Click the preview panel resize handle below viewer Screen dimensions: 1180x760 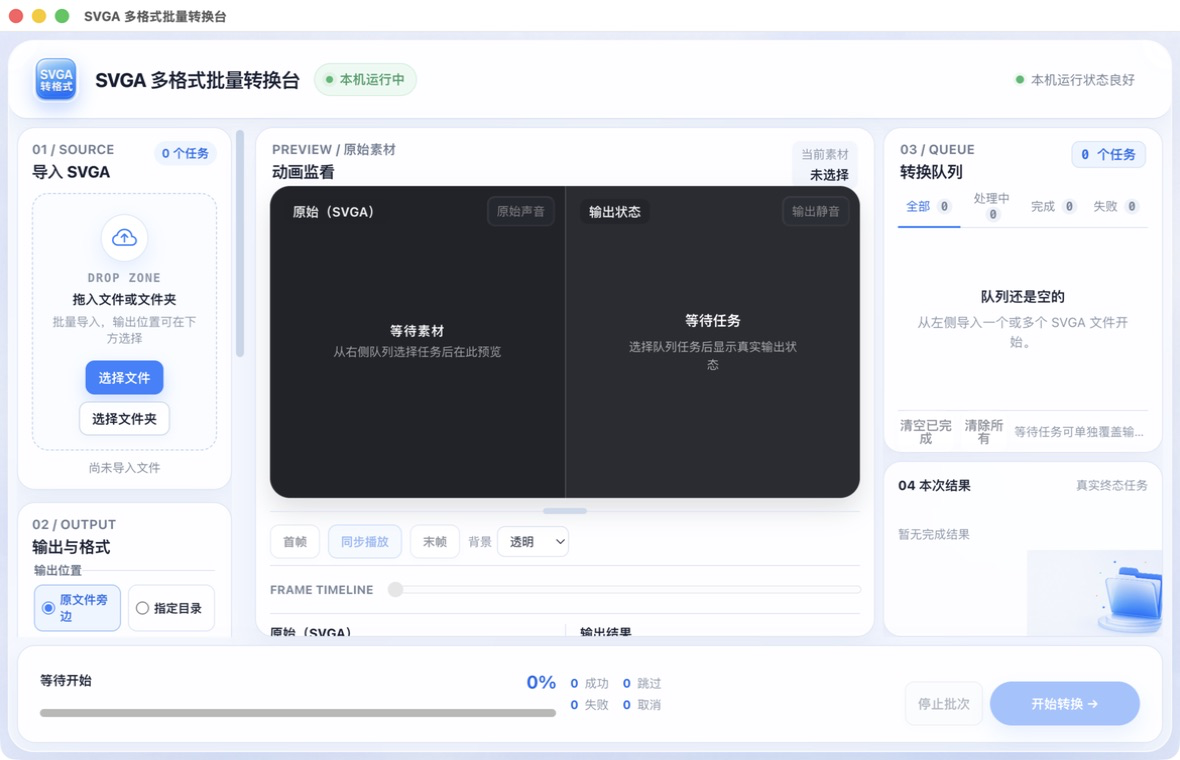pos(565,511)
